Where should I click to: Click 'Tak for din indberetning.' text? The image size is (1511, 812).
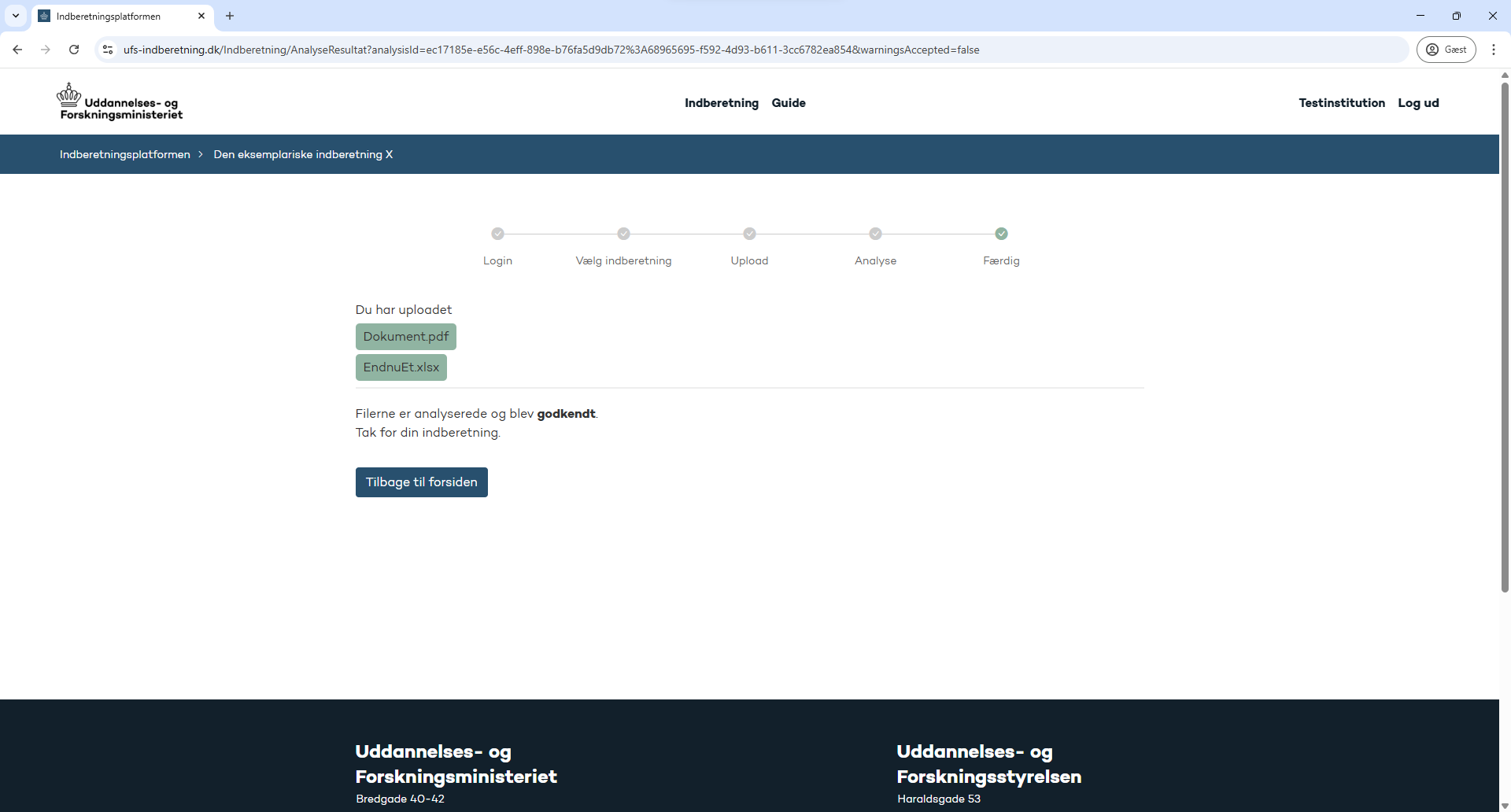[428, 433]
